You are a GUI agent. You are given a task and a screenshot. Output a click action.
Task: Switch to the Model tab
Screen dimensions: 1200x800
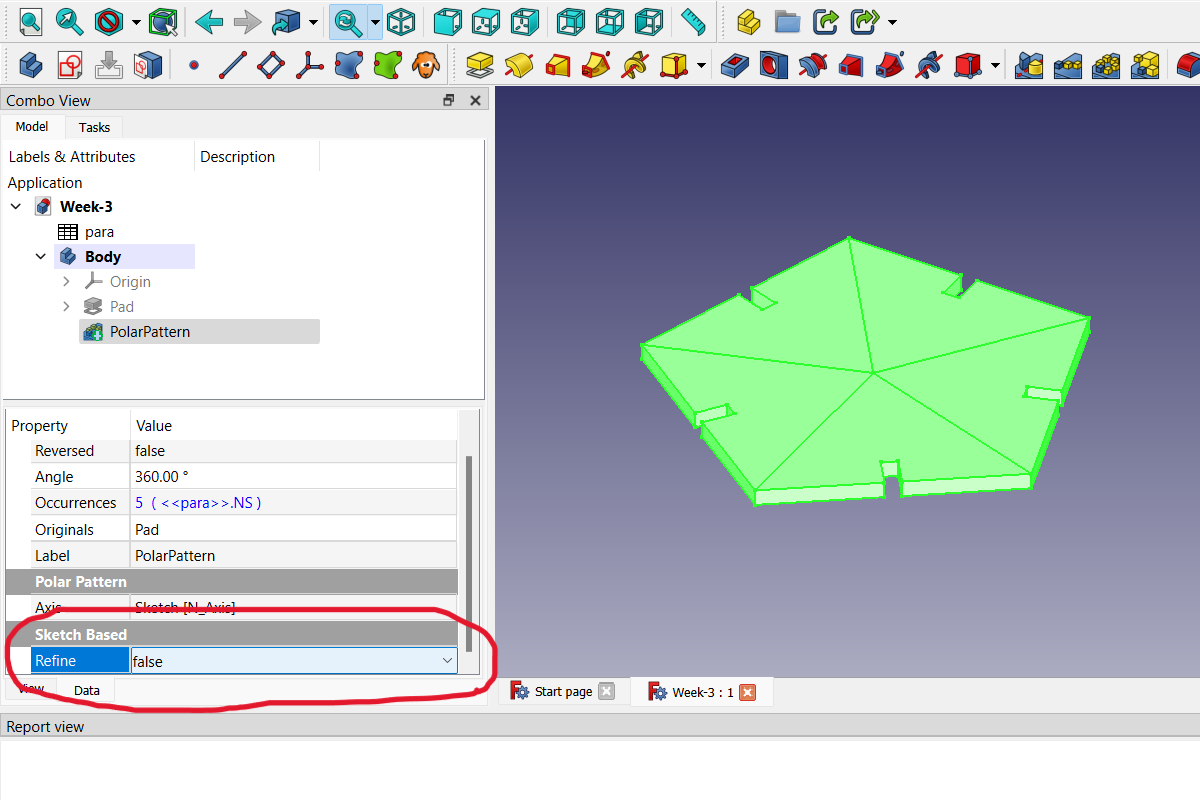(32, 126)
